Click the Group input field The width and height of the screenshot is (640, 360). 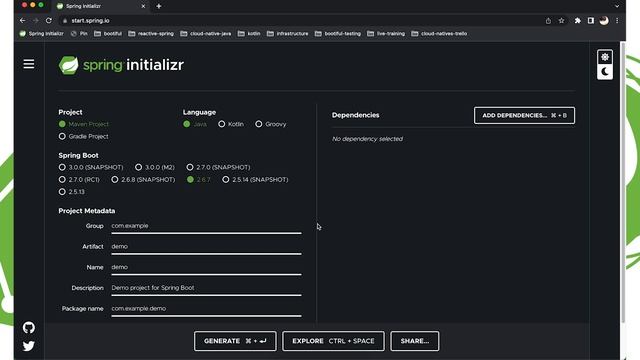click(x=207, y=226)
